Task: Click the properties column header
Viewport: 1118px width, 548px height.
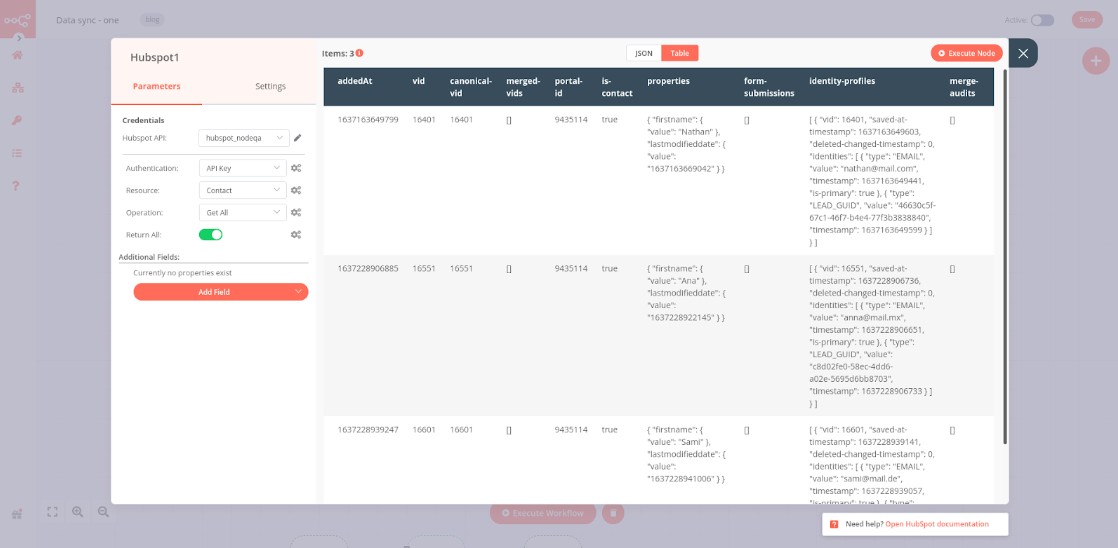Action: [x=668, y=81]
